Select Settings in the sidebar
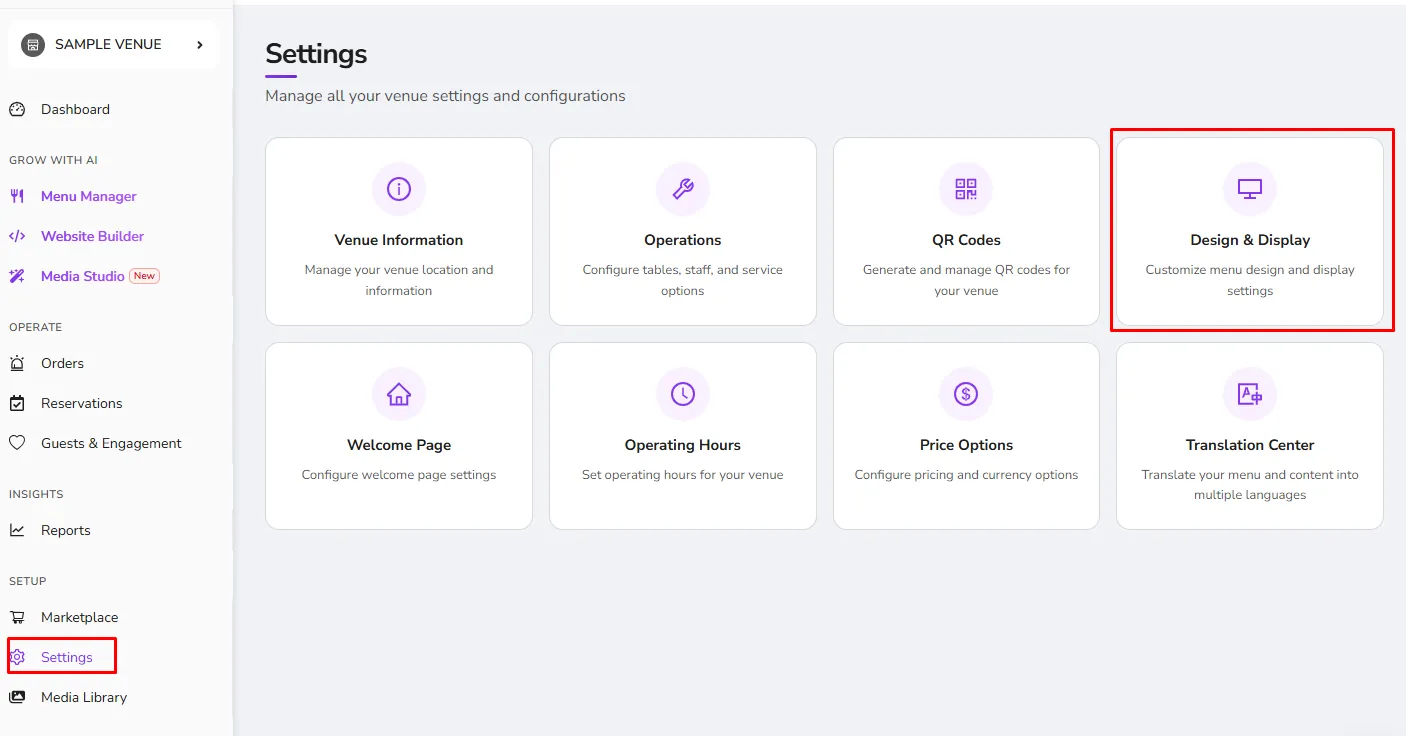Screen dimensions: 1406x736 pos(66,657)
